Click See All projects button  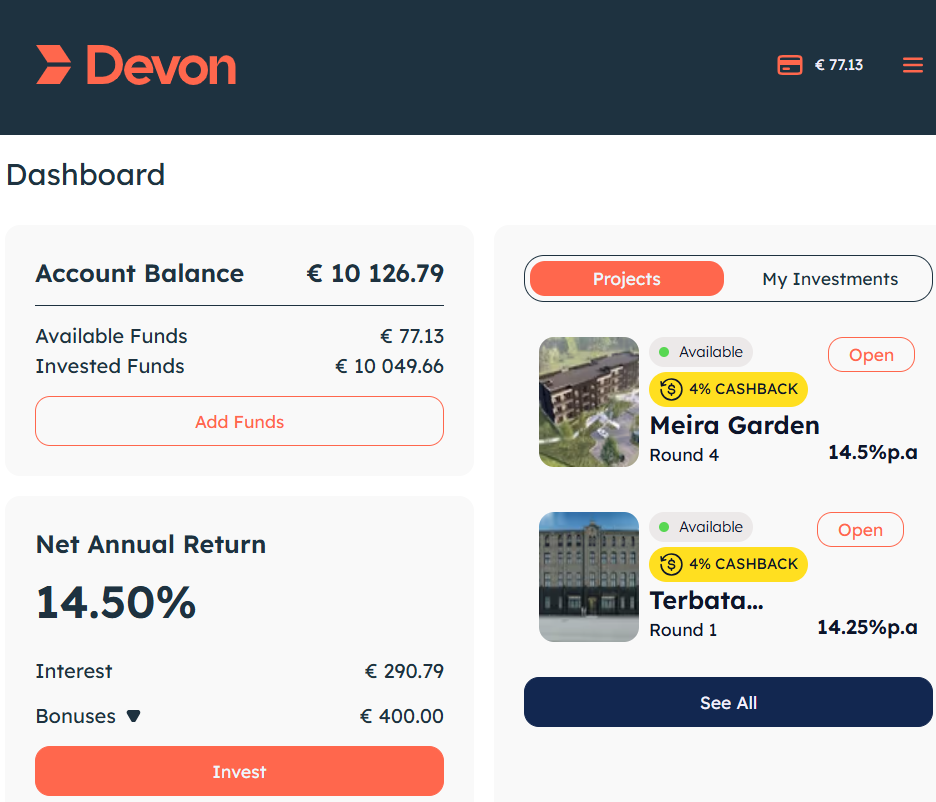click(728, 702)
